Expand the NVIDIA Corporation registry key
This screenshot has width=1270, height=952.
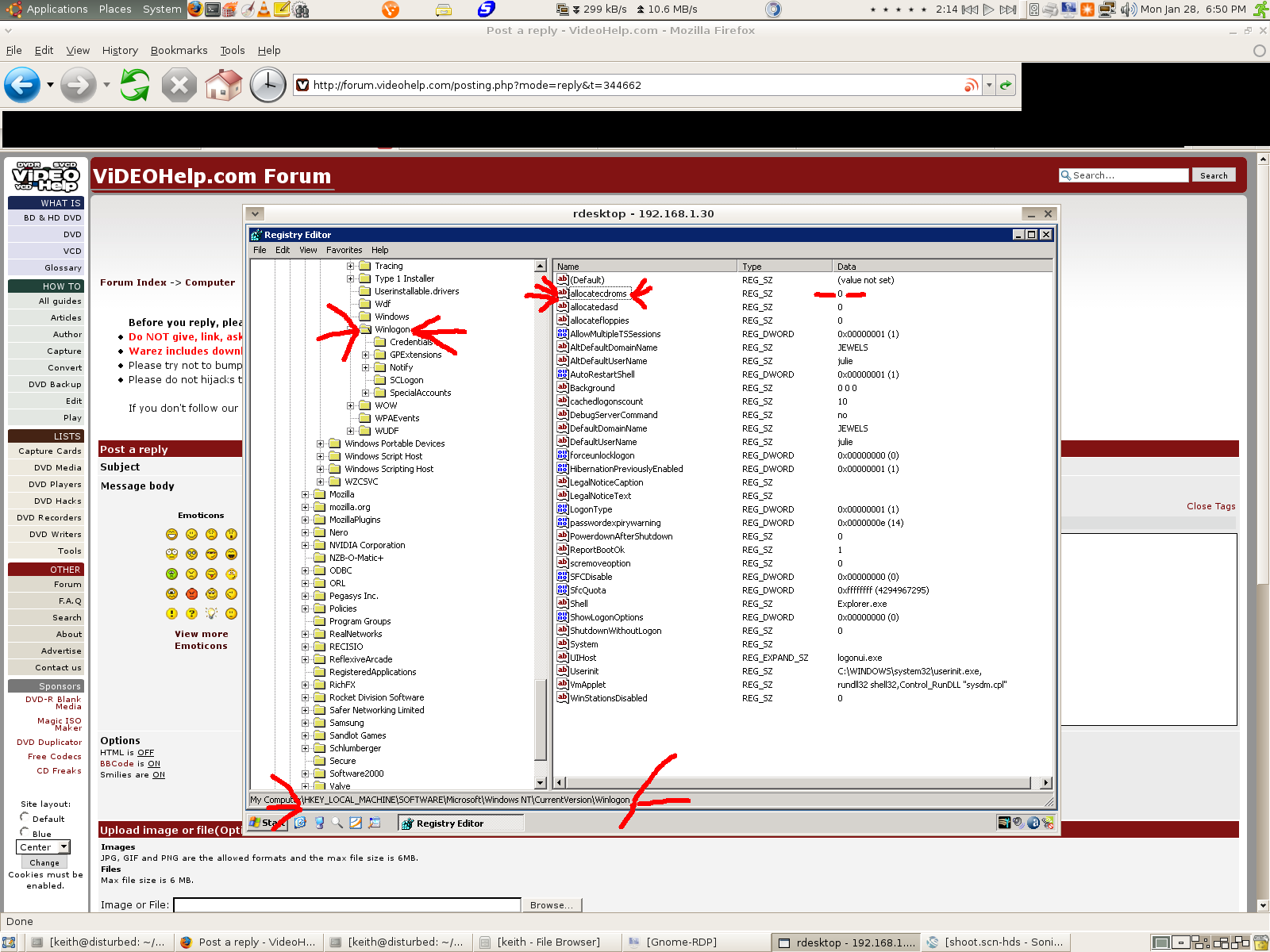coord(306,545)
